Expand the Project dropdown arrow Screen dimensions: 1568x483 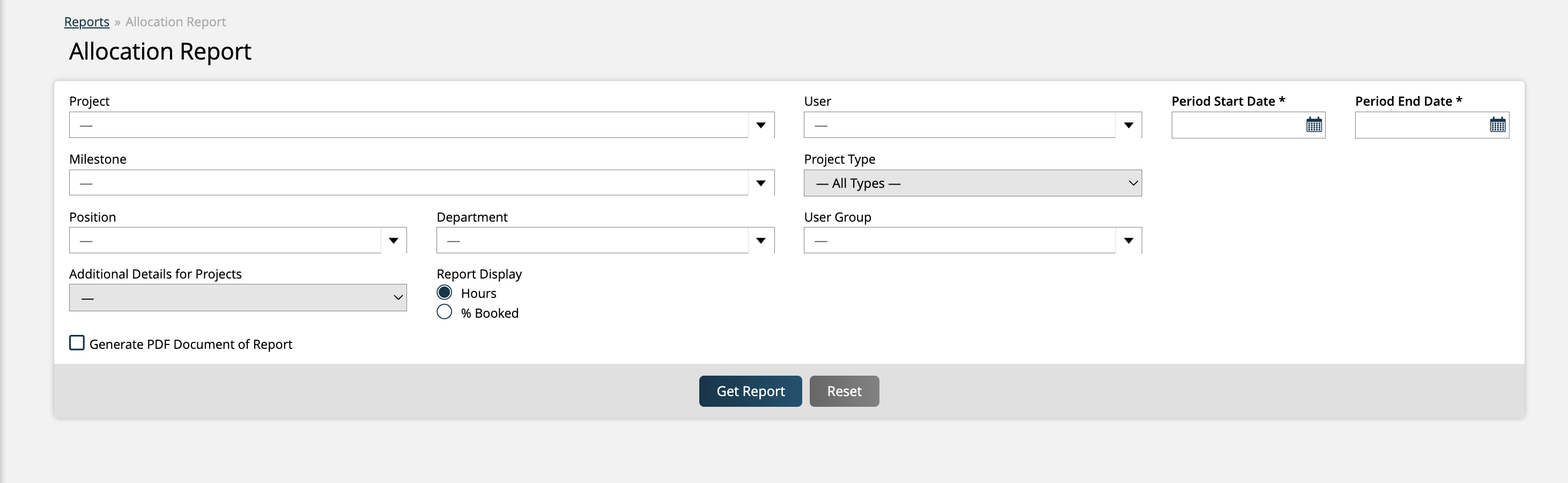pos(760,125)
